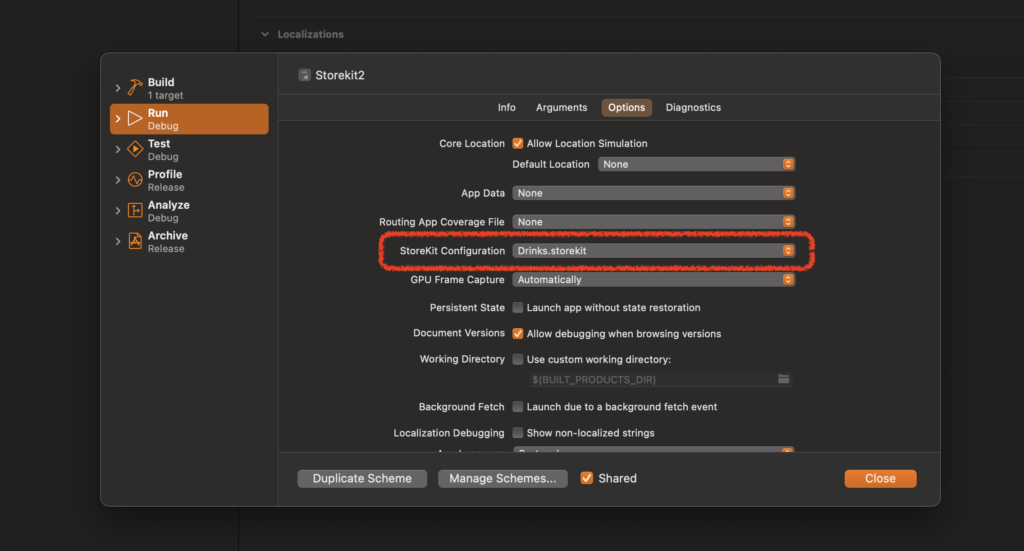This screenshot has width=1024, height=551.
Task: Click the Duplicate Scheme button
Action: [x=362, y=478]
